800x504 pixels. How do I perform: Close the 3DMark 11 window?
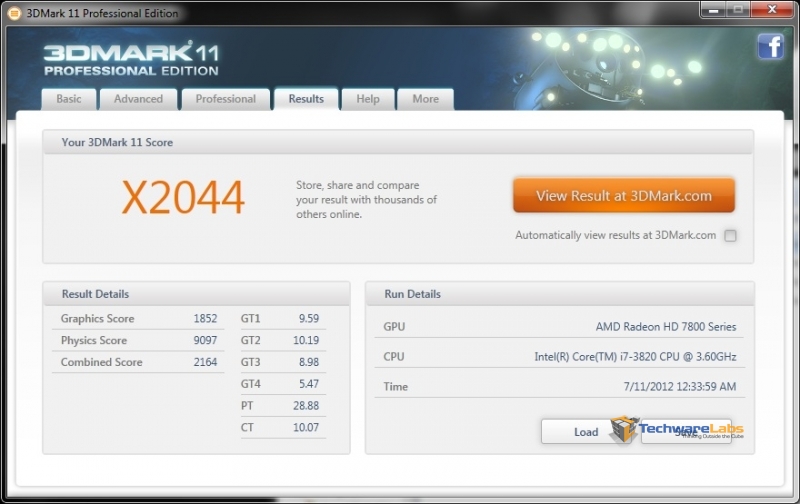(x=772, y=10)
